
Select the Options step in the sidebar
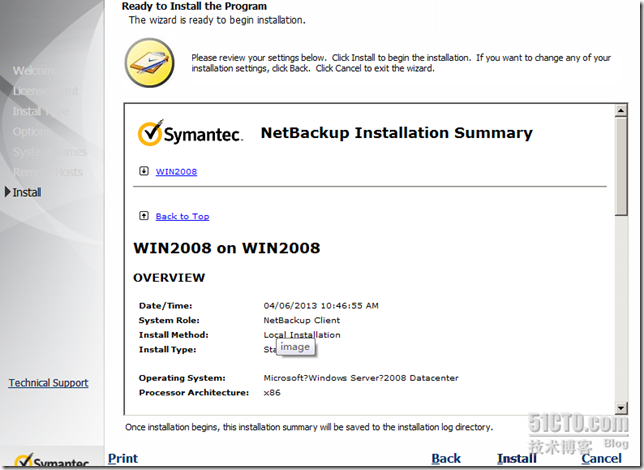pyautogui.click(x=32, y=131)
